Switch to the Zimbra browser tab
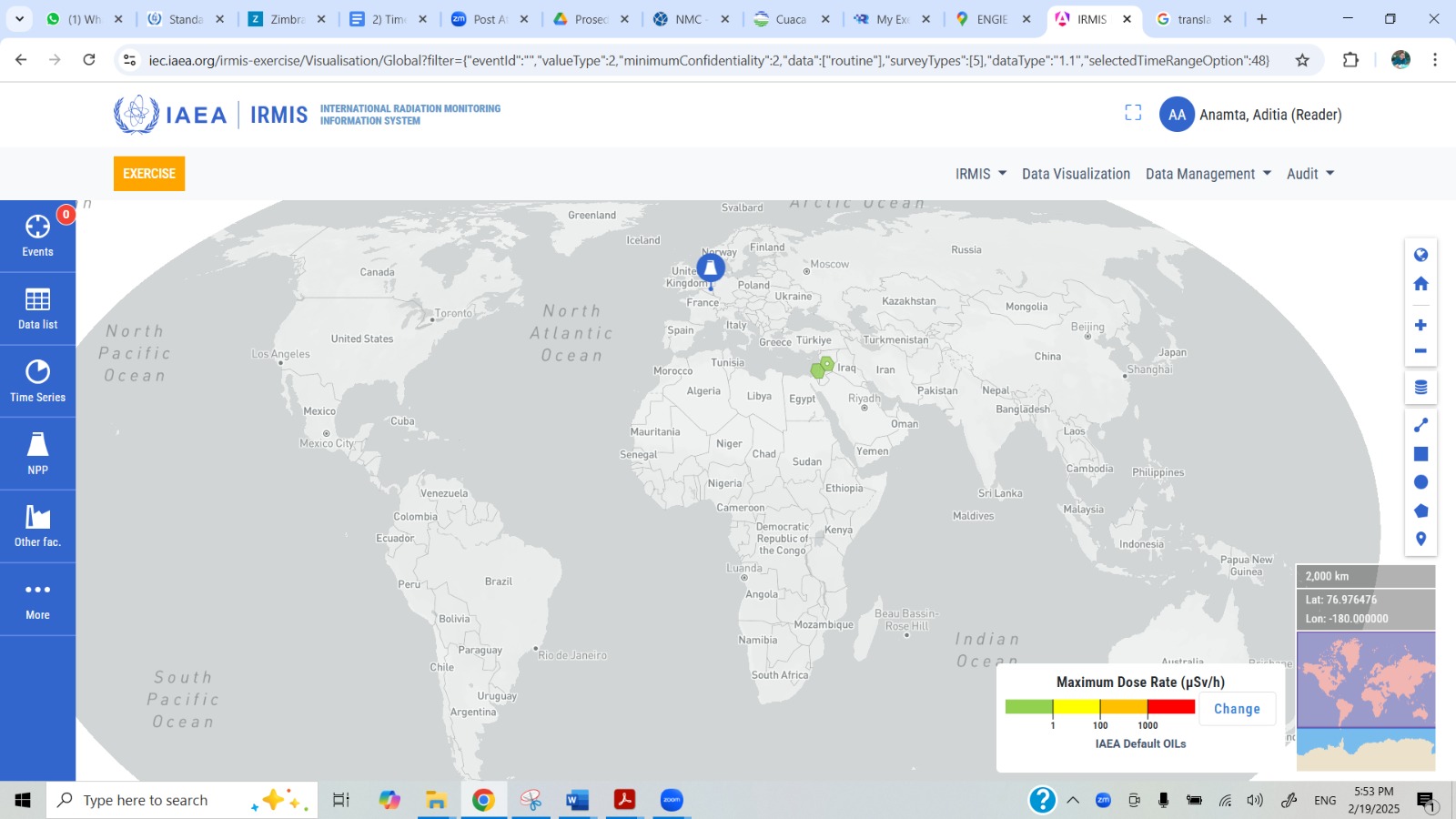Image resolution: width=1456 pixels, height=819 pixels. pos(287,19)
